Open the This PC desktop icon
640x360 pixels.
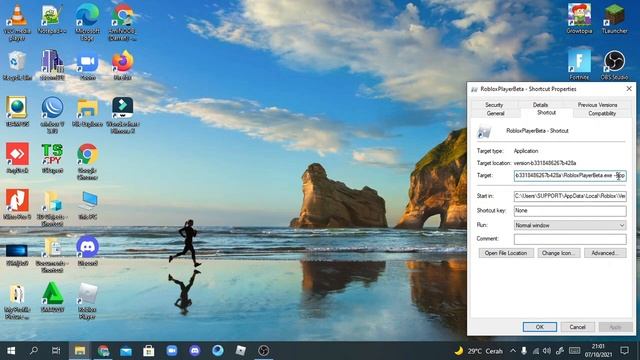[87, 205]
